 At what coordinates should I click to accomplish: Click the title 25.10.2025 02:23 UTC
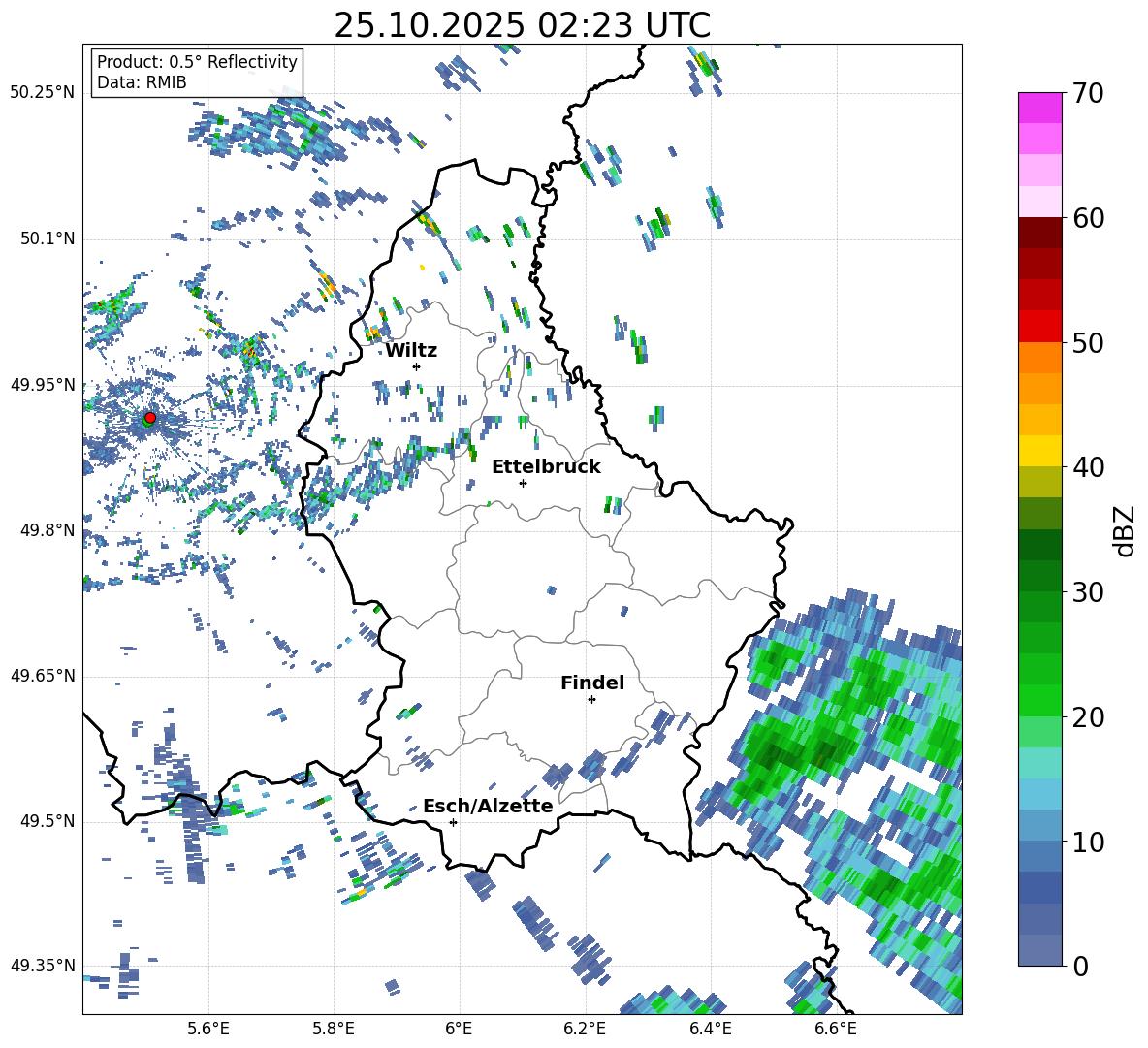pos(522,25)
